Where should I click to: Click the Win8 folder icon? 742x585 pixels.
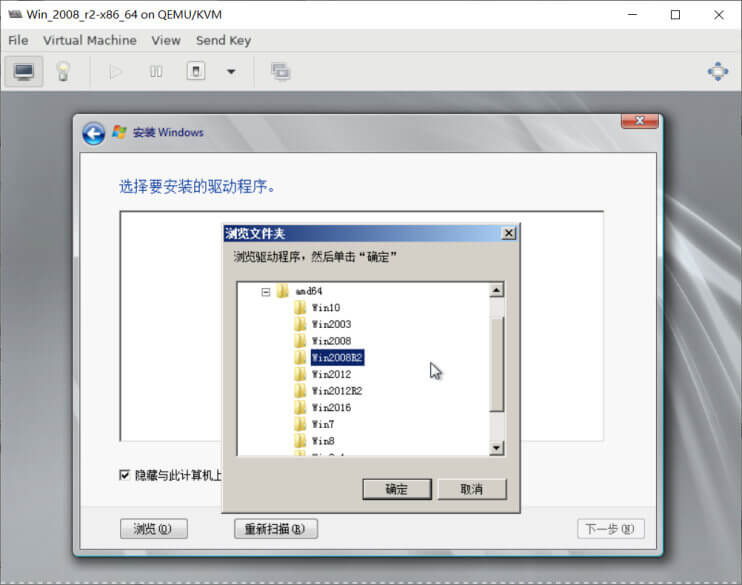tap(300, 441)
